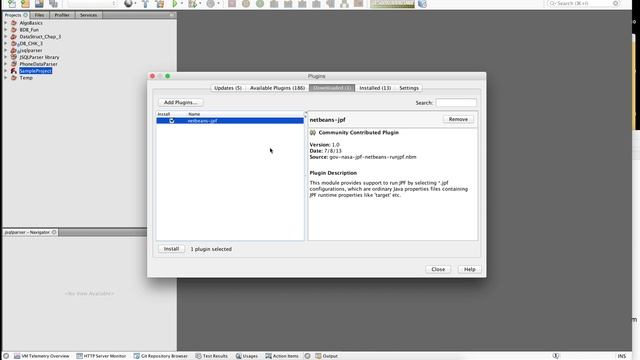Open the Available Plugins (186) tab
This screenshot has height=360, width=640.
[x=277, y=88]
